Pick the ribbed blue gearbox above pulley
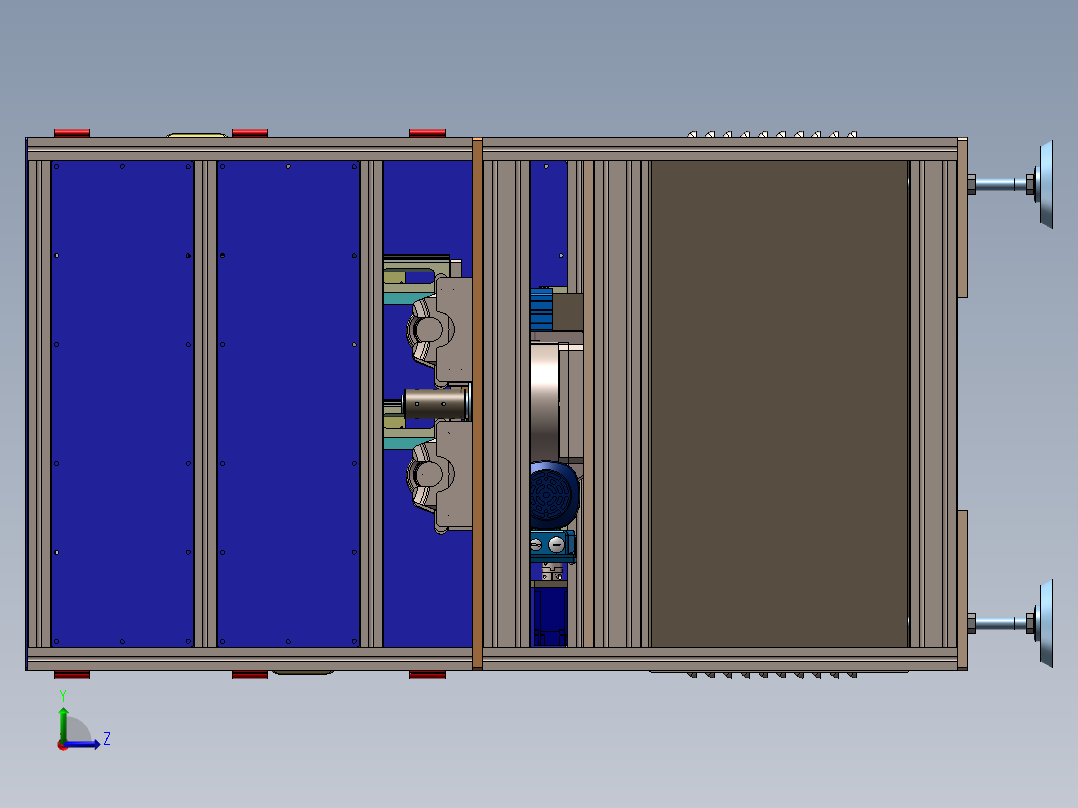The image size is (1078, 808). [542, 309]
